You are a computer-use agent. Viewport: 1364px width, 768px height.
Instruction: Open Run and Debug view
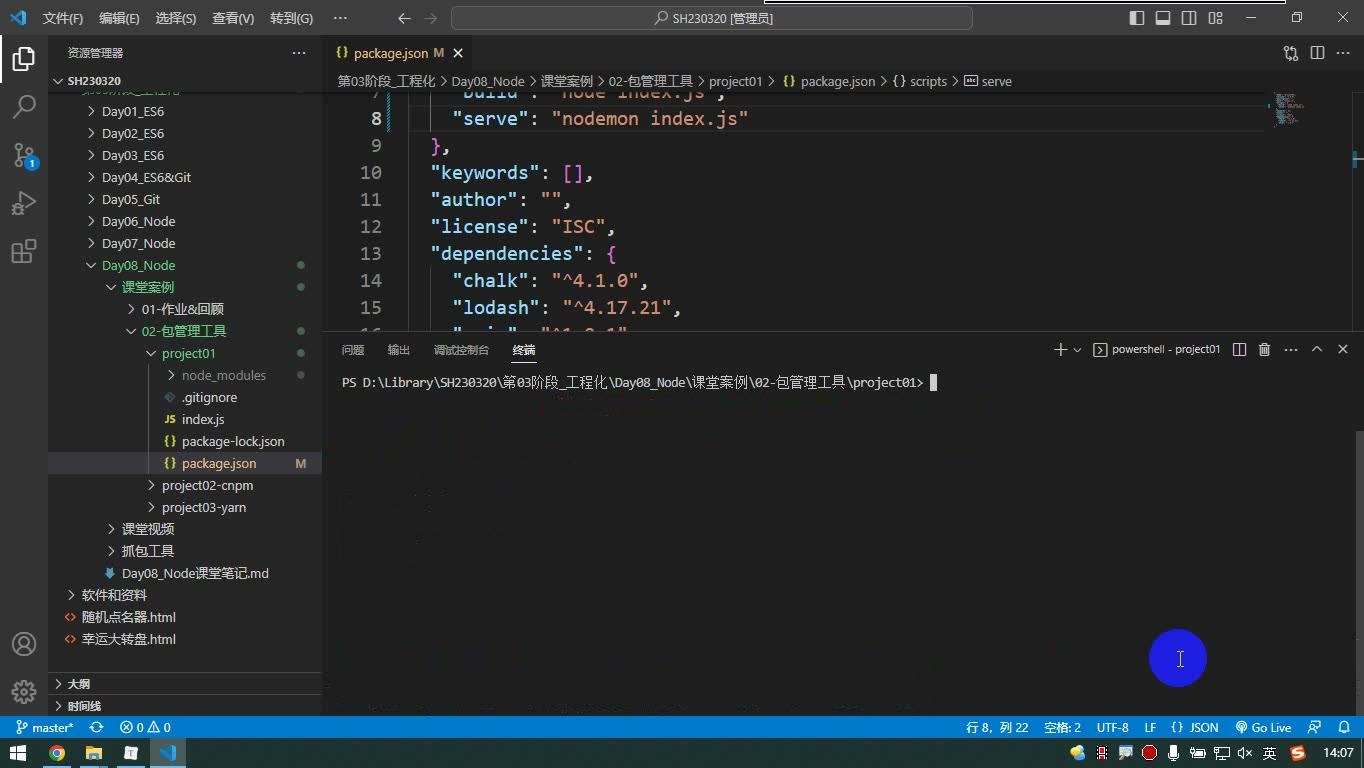[x=24, y=203]
